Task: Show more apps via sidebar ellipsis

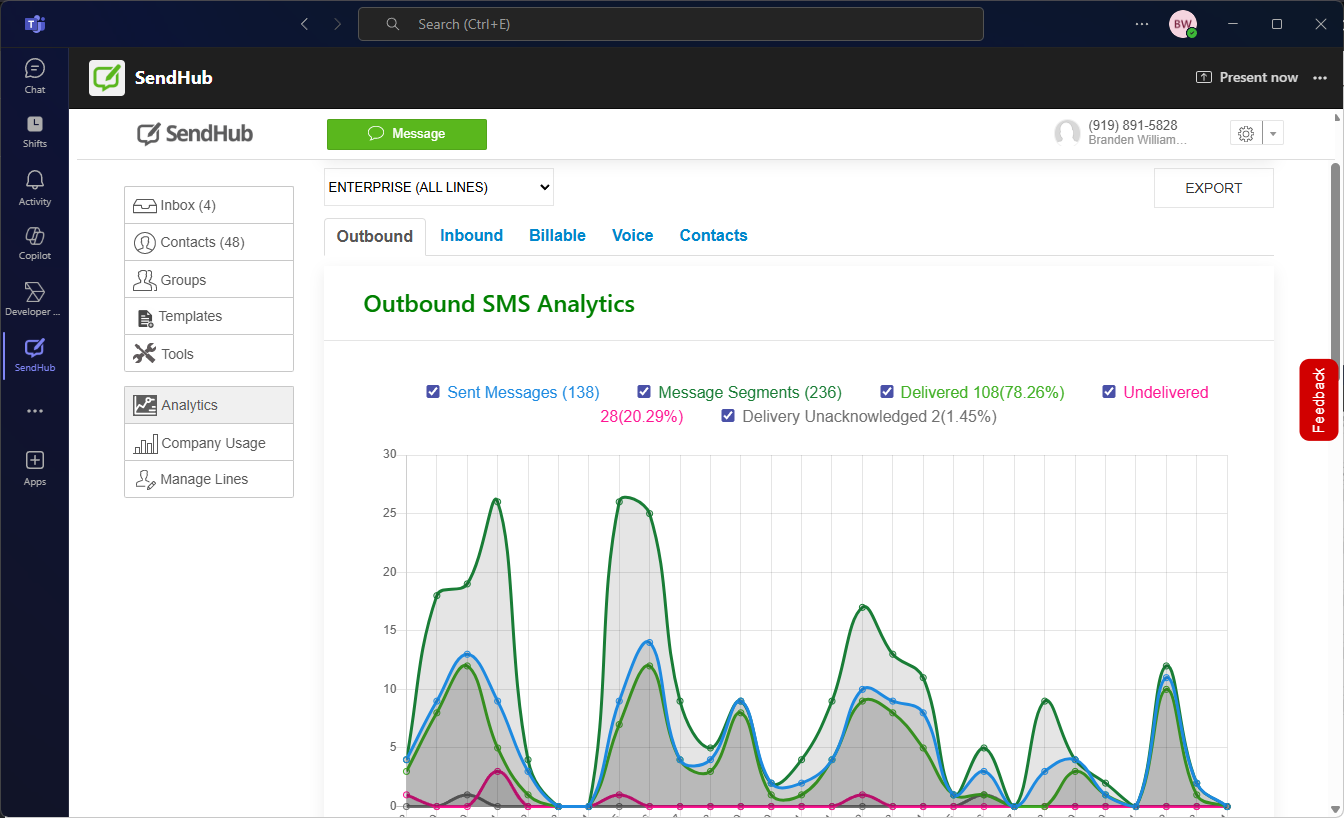Action: point(35,411)
